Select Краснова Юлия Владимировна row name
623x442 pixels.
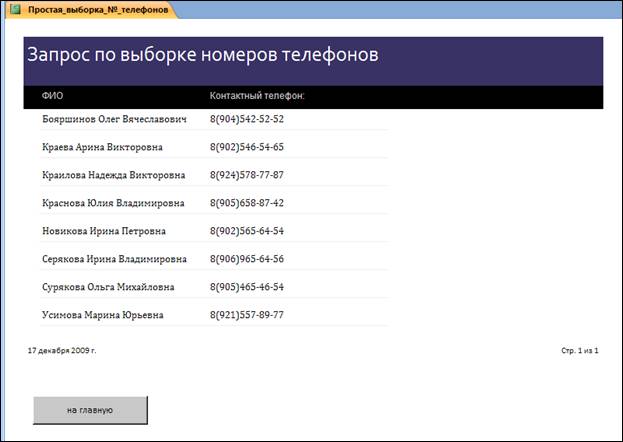(113, 203)
